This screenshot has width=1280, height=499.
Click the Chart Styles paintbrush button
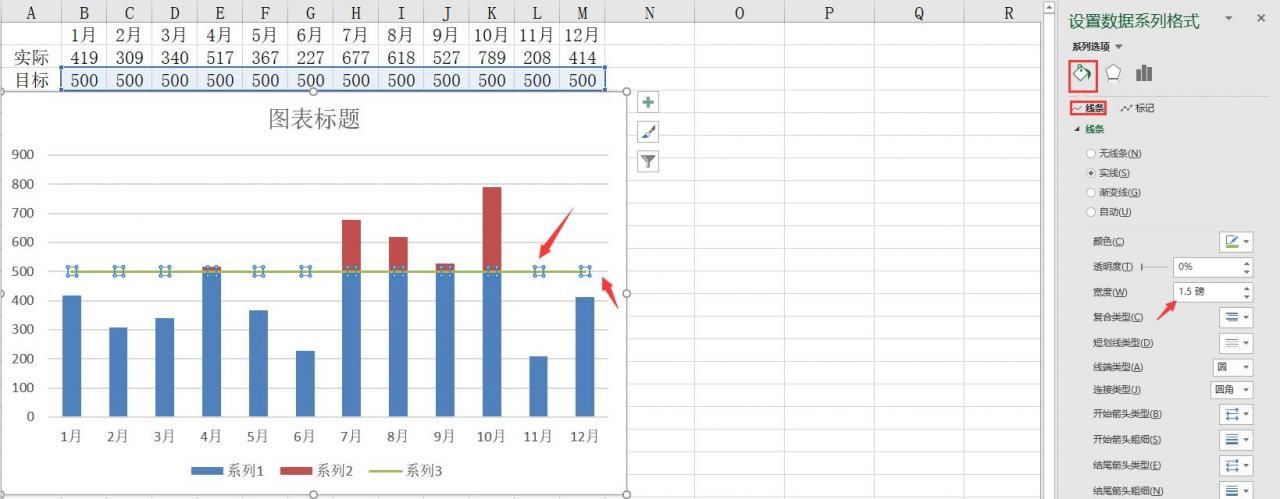coord(648,132)
